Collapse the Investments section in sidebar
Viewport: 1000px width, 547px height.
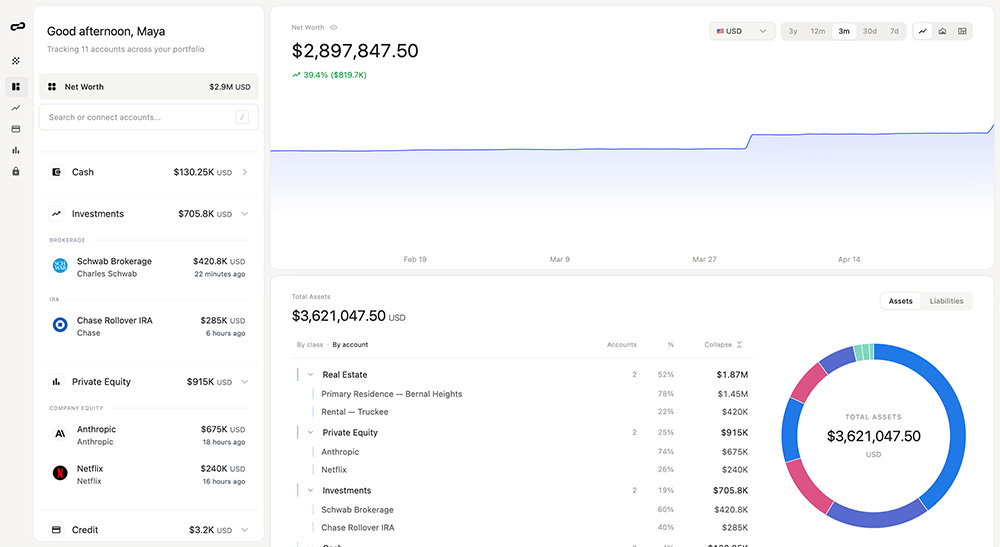click(x=245, y=214)
